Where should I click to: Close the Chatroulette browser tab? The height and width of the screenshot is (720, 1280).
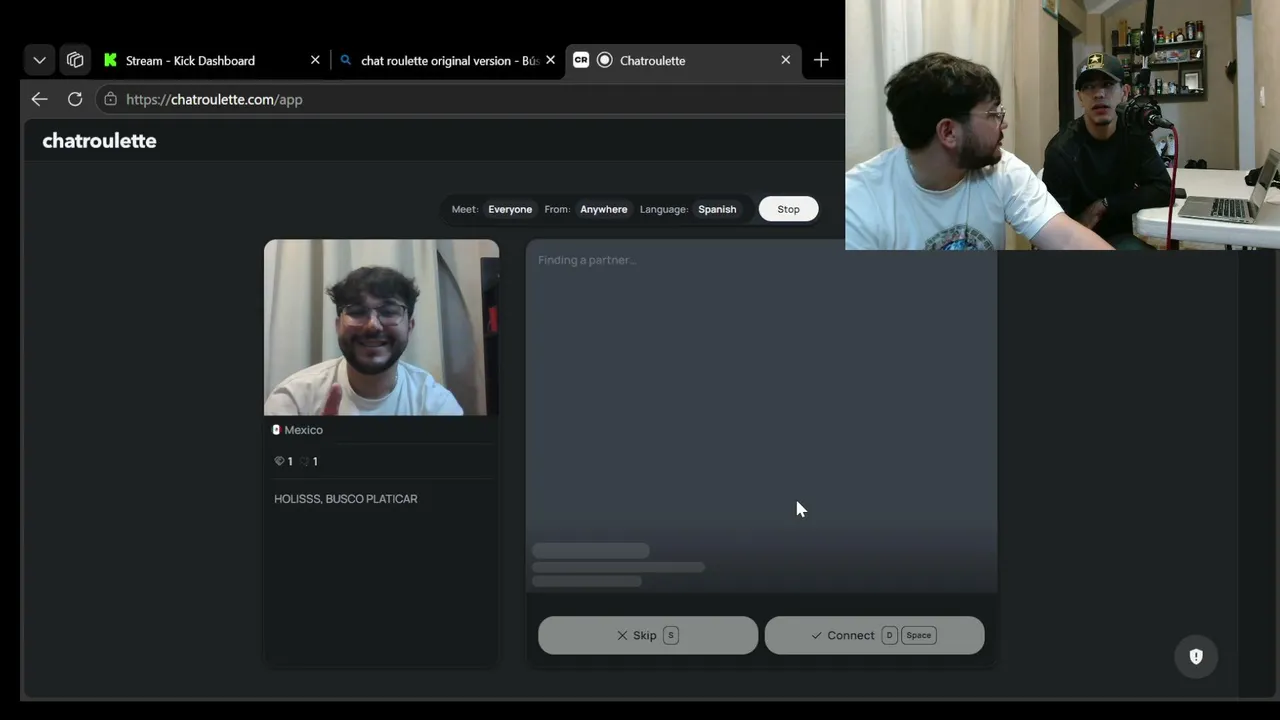click(x=785, y=60)
